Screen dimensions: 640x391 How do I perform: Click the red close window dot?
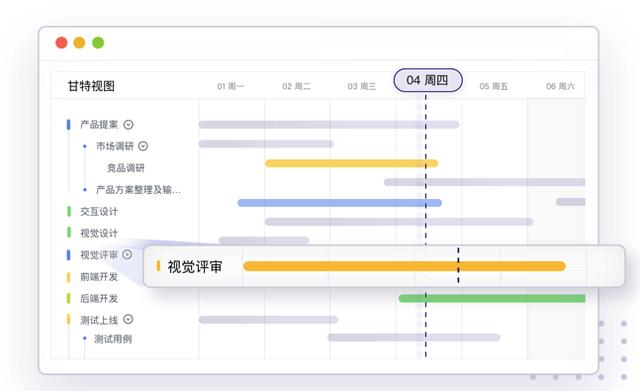62,42
